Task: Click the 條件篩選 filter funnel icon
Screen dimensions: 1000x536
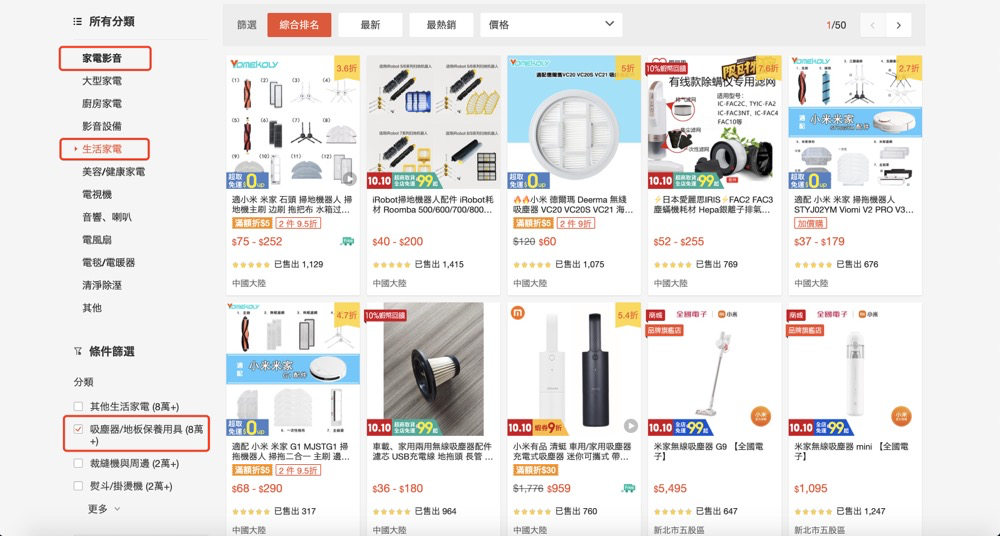Action: [78, 351]
